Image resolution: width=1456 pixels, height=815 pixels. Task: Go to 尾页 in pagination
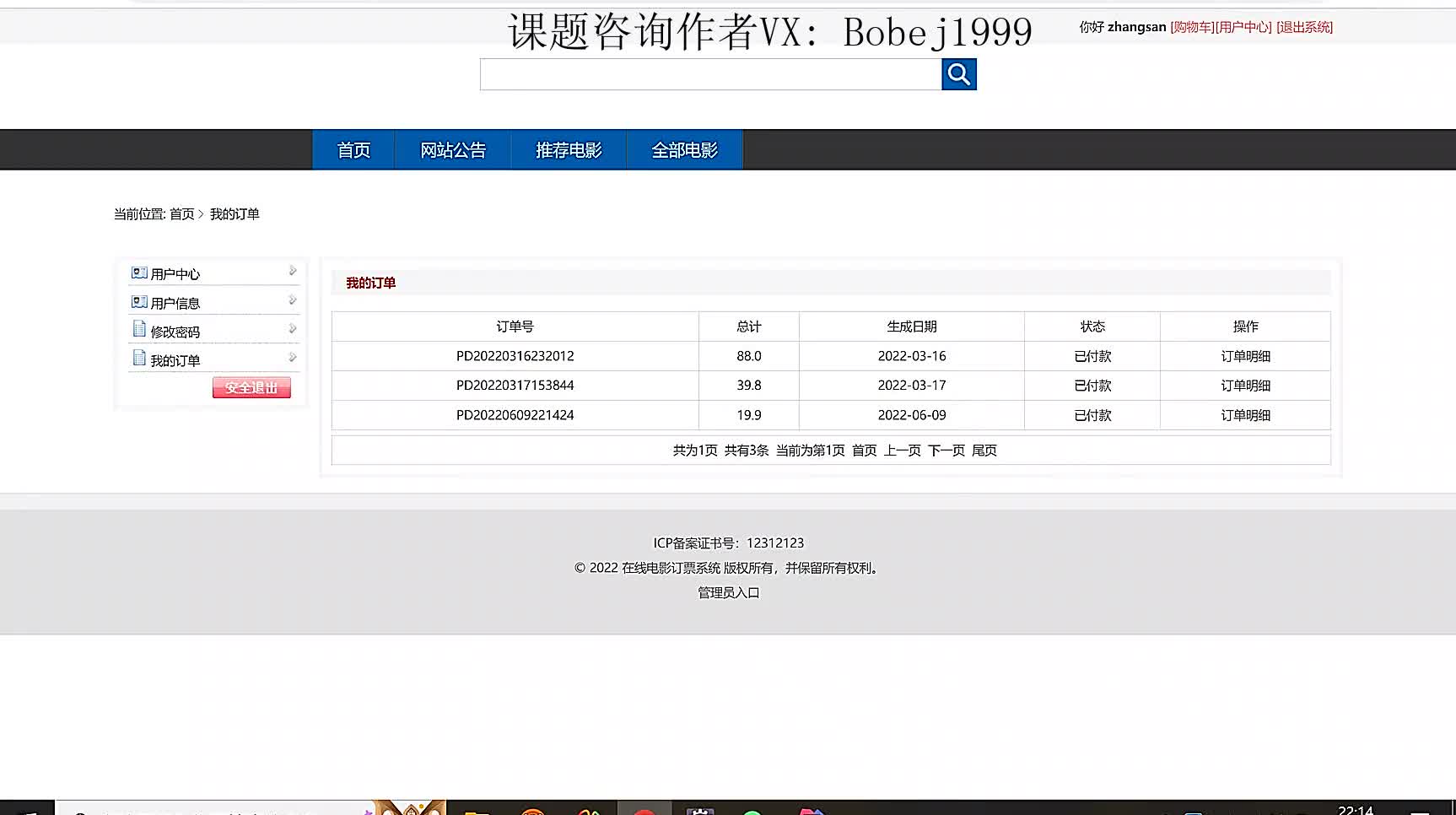pyautogui.click(x=984, y=451)
